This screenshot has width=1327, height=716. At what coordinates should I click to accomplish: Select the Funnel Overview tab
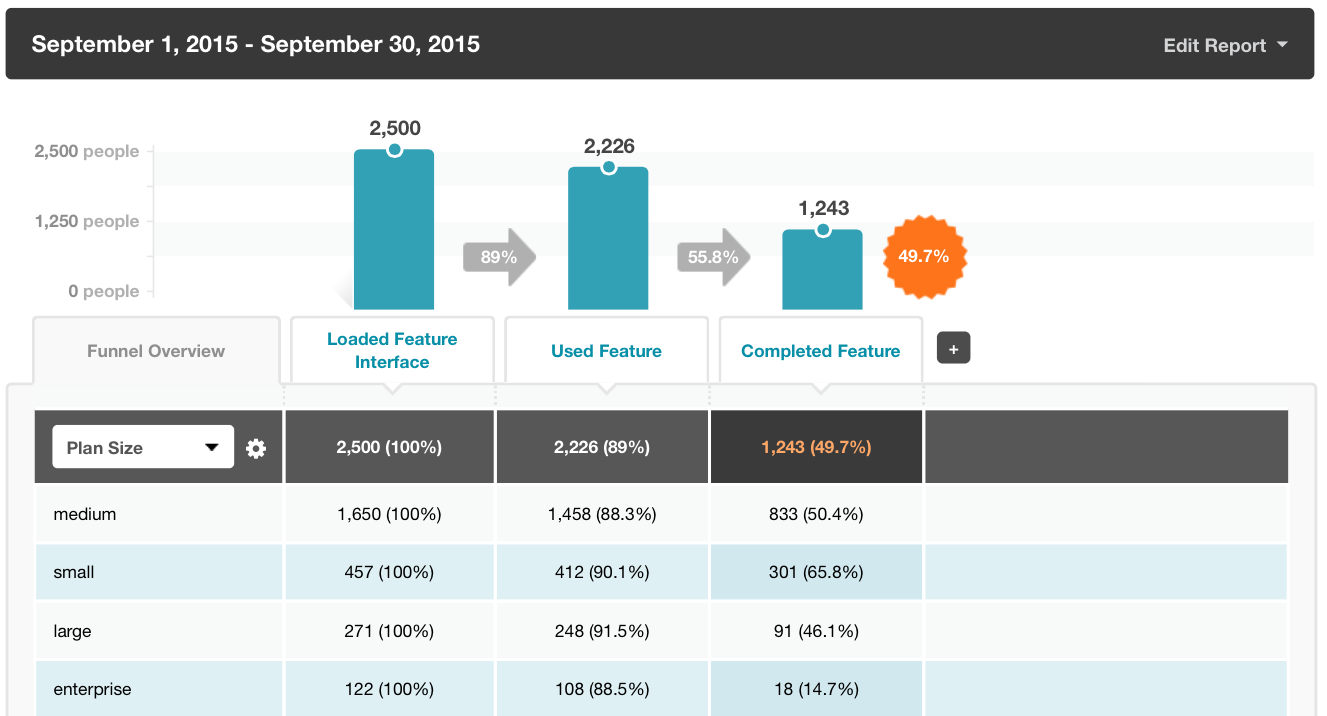(156, 351)
